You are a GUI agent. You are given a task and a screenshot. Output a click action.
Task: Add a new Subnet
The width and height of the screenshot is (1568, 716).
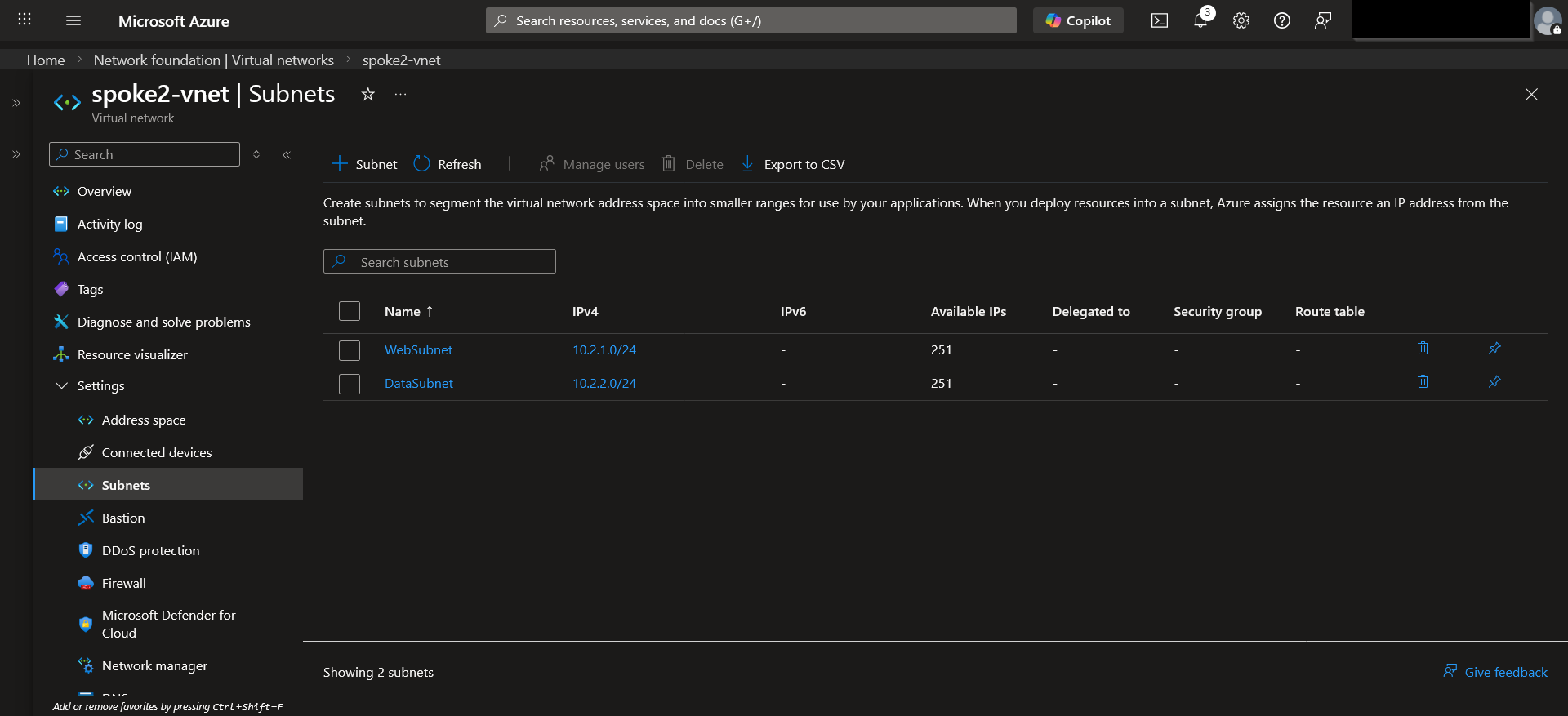364,164
